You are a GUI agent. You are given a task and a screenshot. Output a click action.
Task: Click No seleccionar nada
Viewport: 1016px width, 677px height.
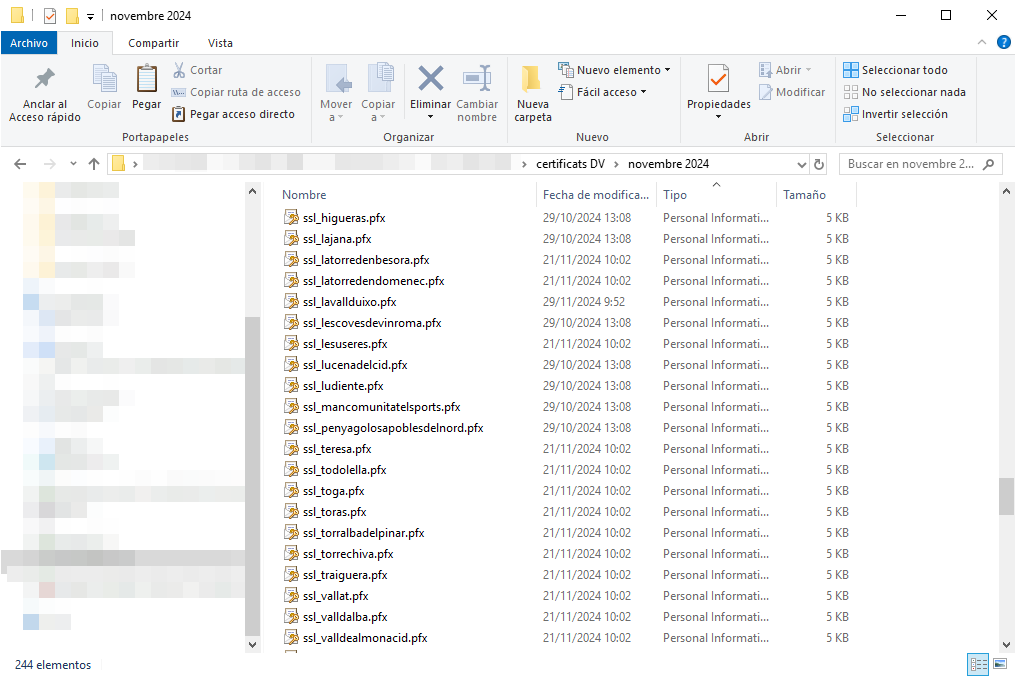905,92
